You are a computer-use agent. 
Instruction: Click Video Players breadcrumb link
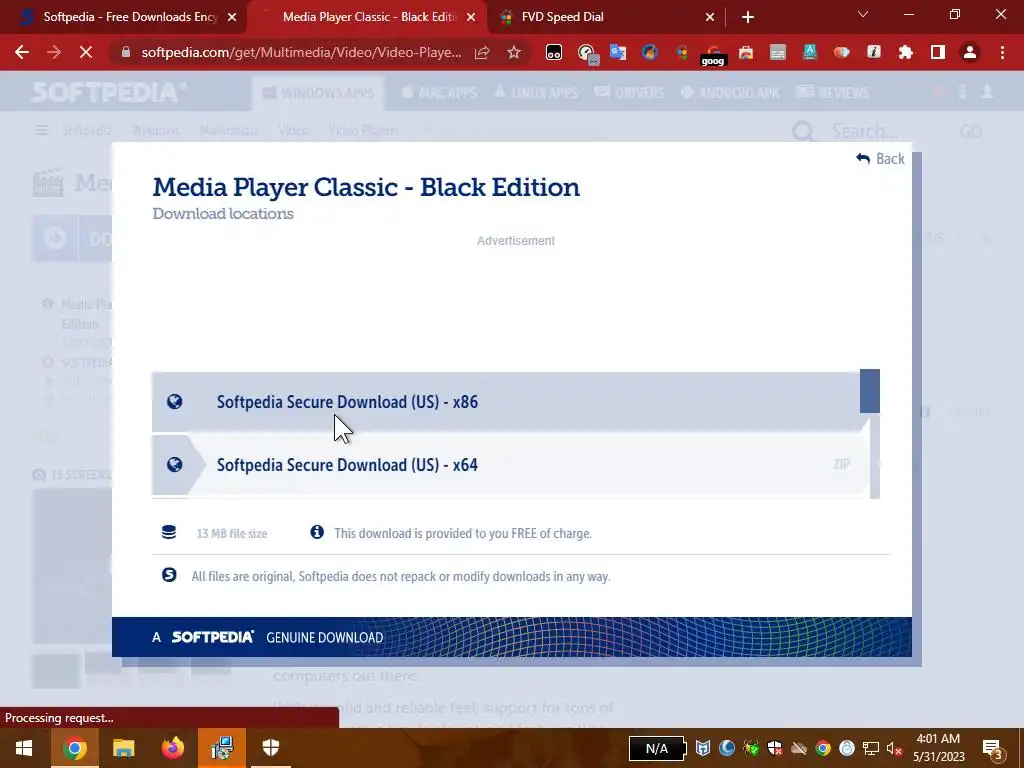click(x=364, y=131)
